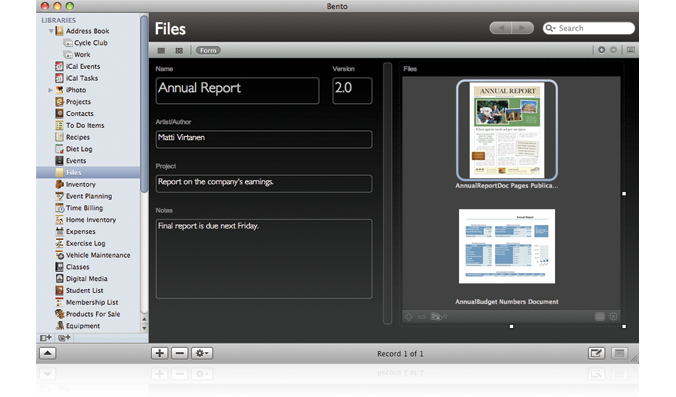Image resolution: width=676 pixels, height=397 pixels.
Task: Open the iCal Events library icon
Action: pyautogui.click(x=59, y=66)
